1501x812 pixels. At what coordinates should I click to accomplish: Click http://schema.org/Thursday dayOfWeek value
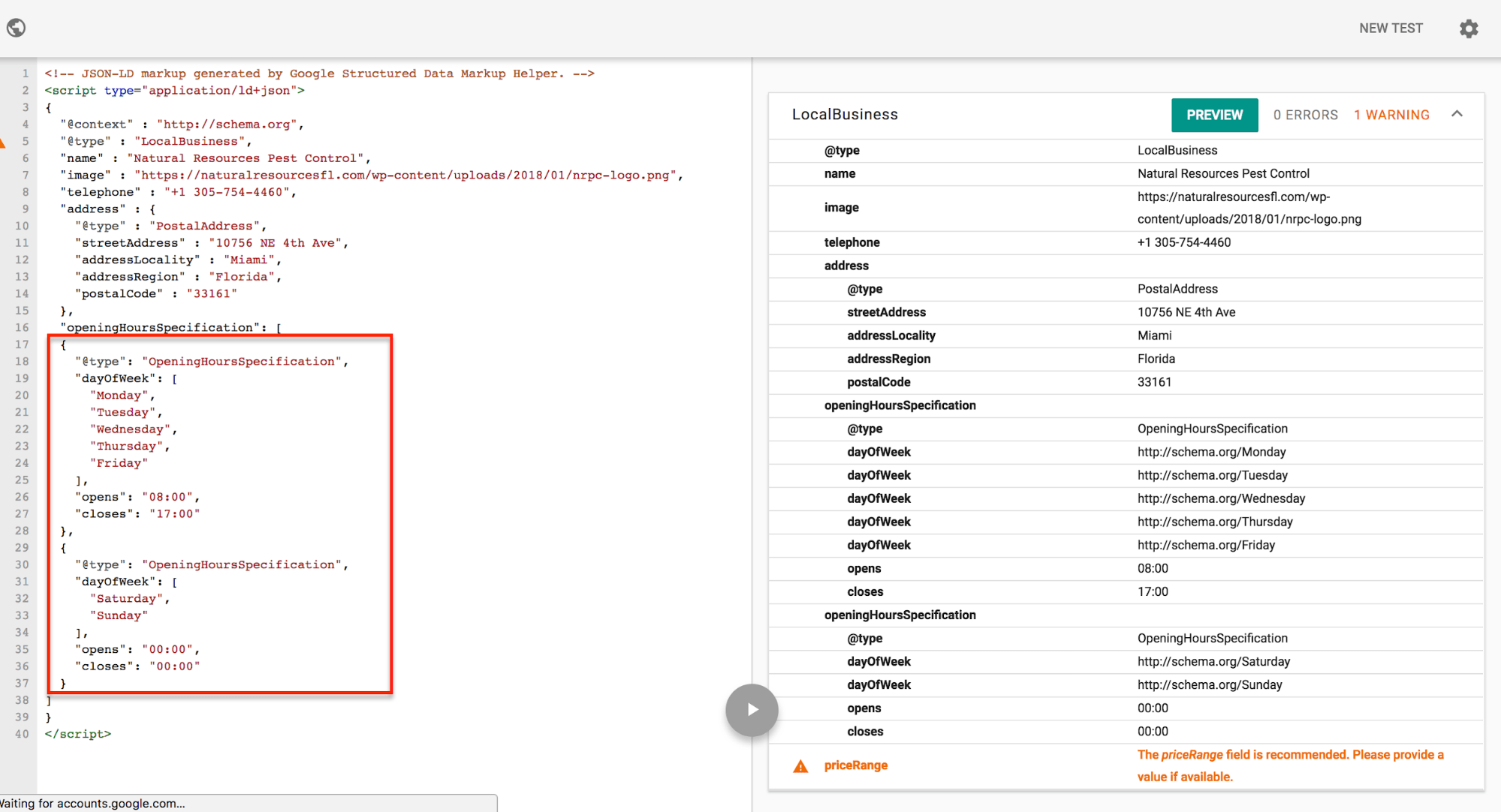coord(1215,522)
